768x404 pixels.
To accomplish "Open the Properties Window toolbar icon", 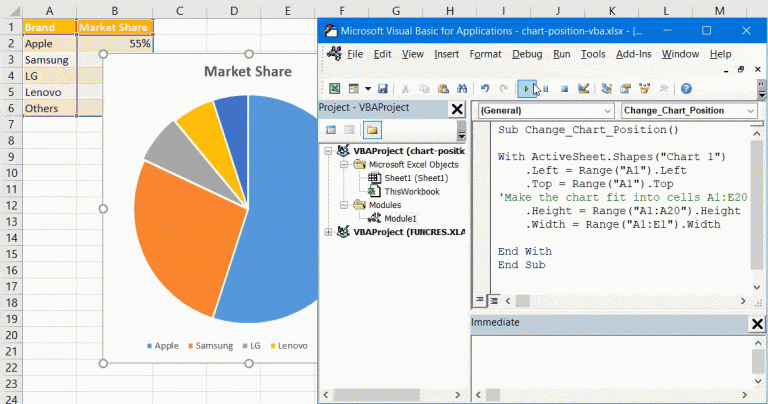I will point(625,89).
